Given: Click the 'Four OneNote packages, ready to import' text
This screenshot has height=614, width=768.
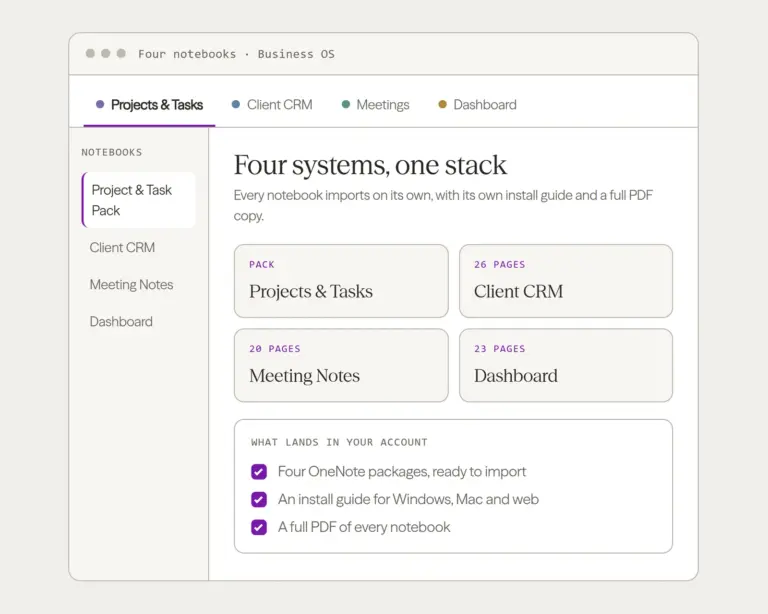Looking at the screenshot, I should [402, 472].
